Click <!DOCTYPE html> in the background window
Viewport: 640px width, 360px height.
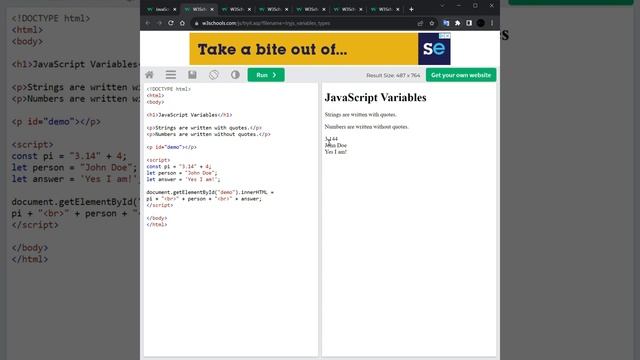coord(51,18)
